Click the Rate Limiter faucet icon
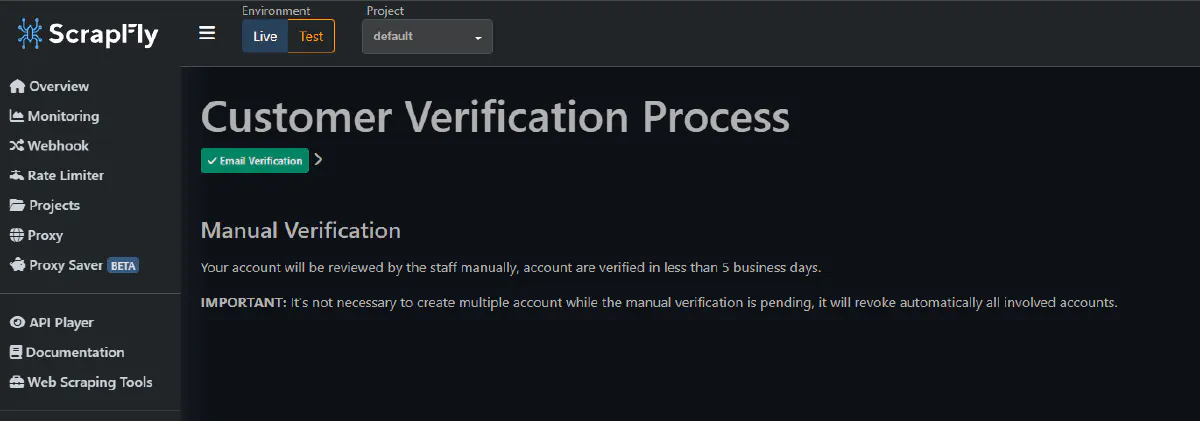 coord(17,176)
